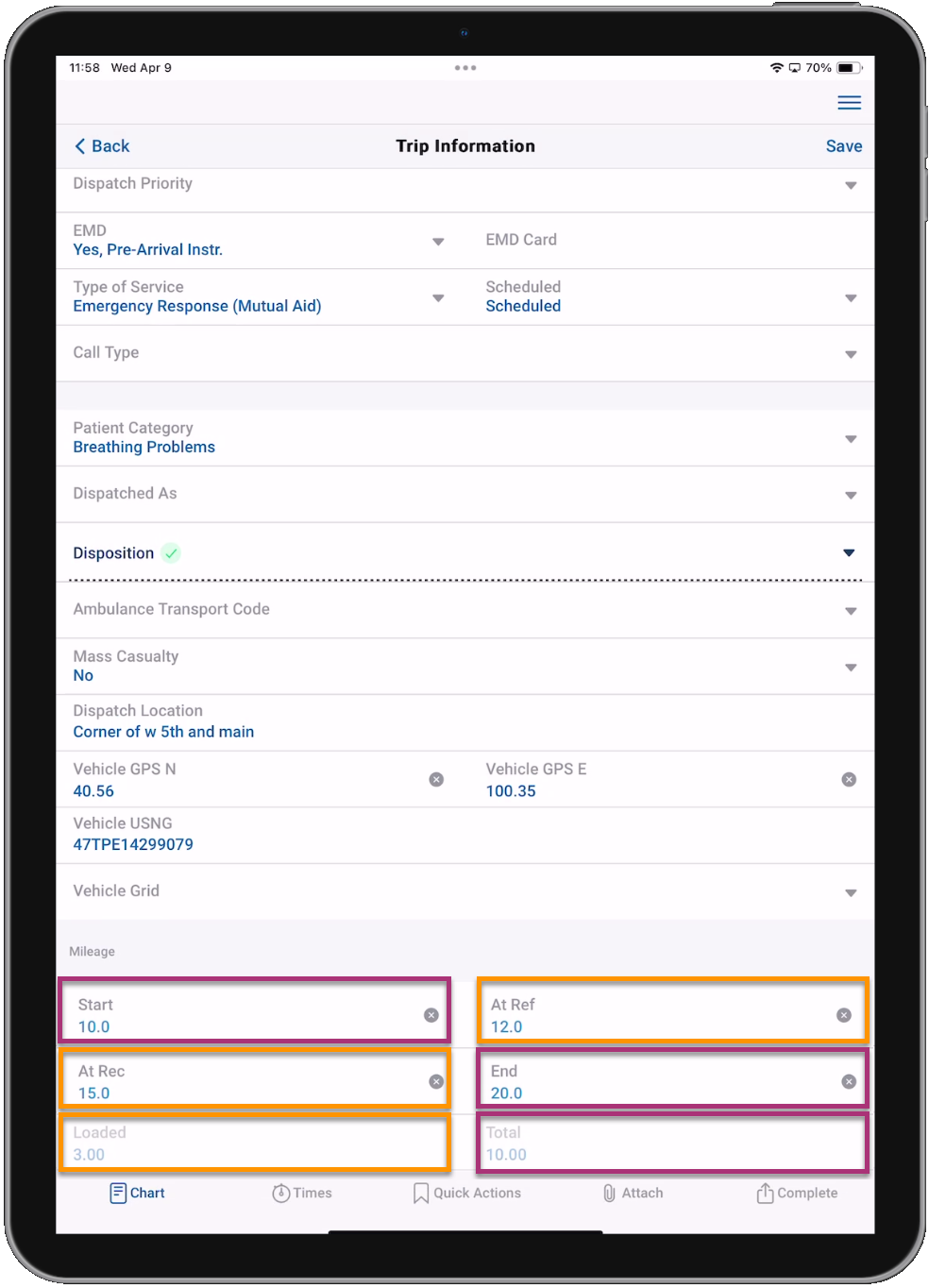The width and height of the screenshot is (929, 1288).
Task: Clear the End mileage value
Action: (849, 1081)
